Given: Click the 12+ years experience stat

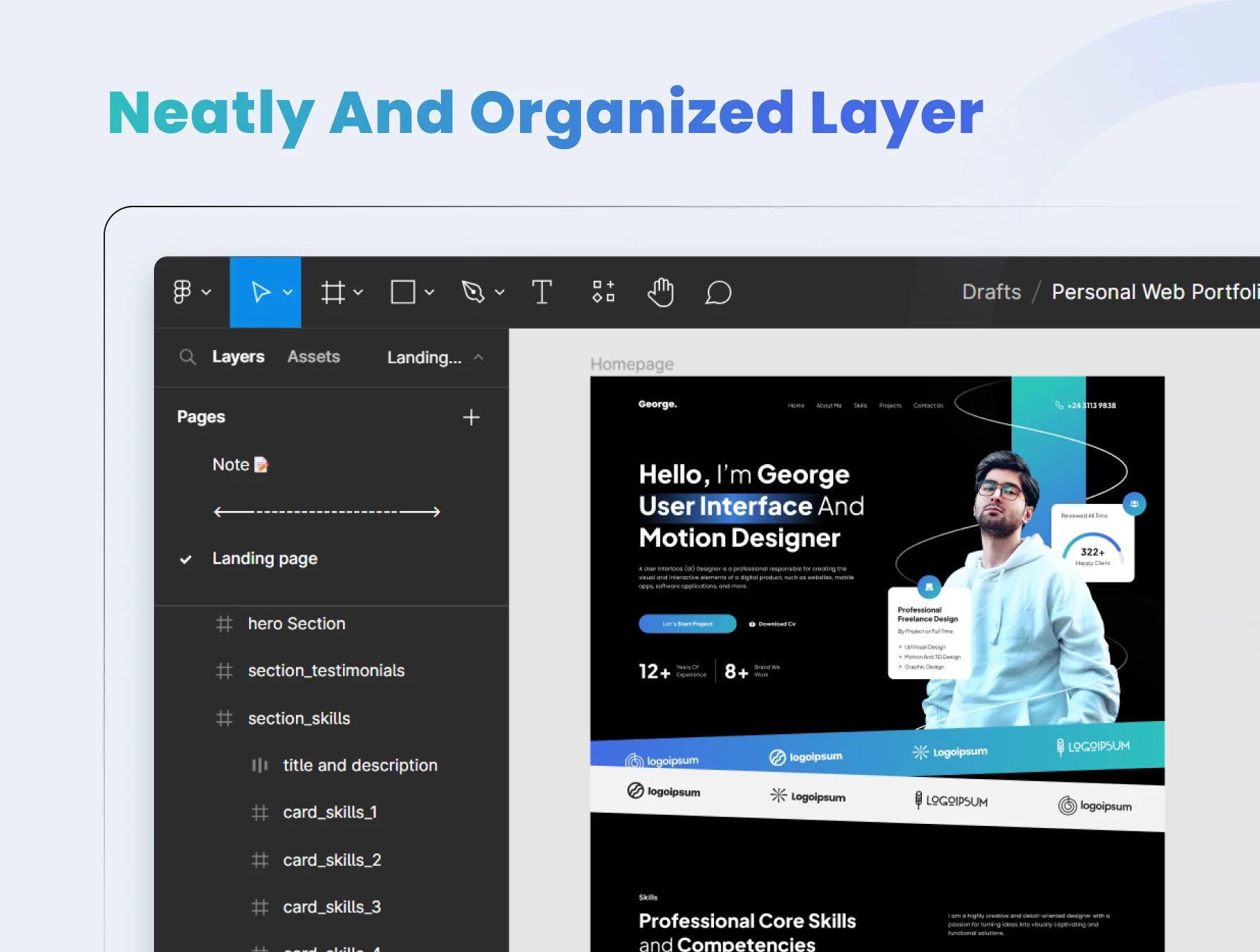Looking at the screenshot, I should [x=673, y=671].
